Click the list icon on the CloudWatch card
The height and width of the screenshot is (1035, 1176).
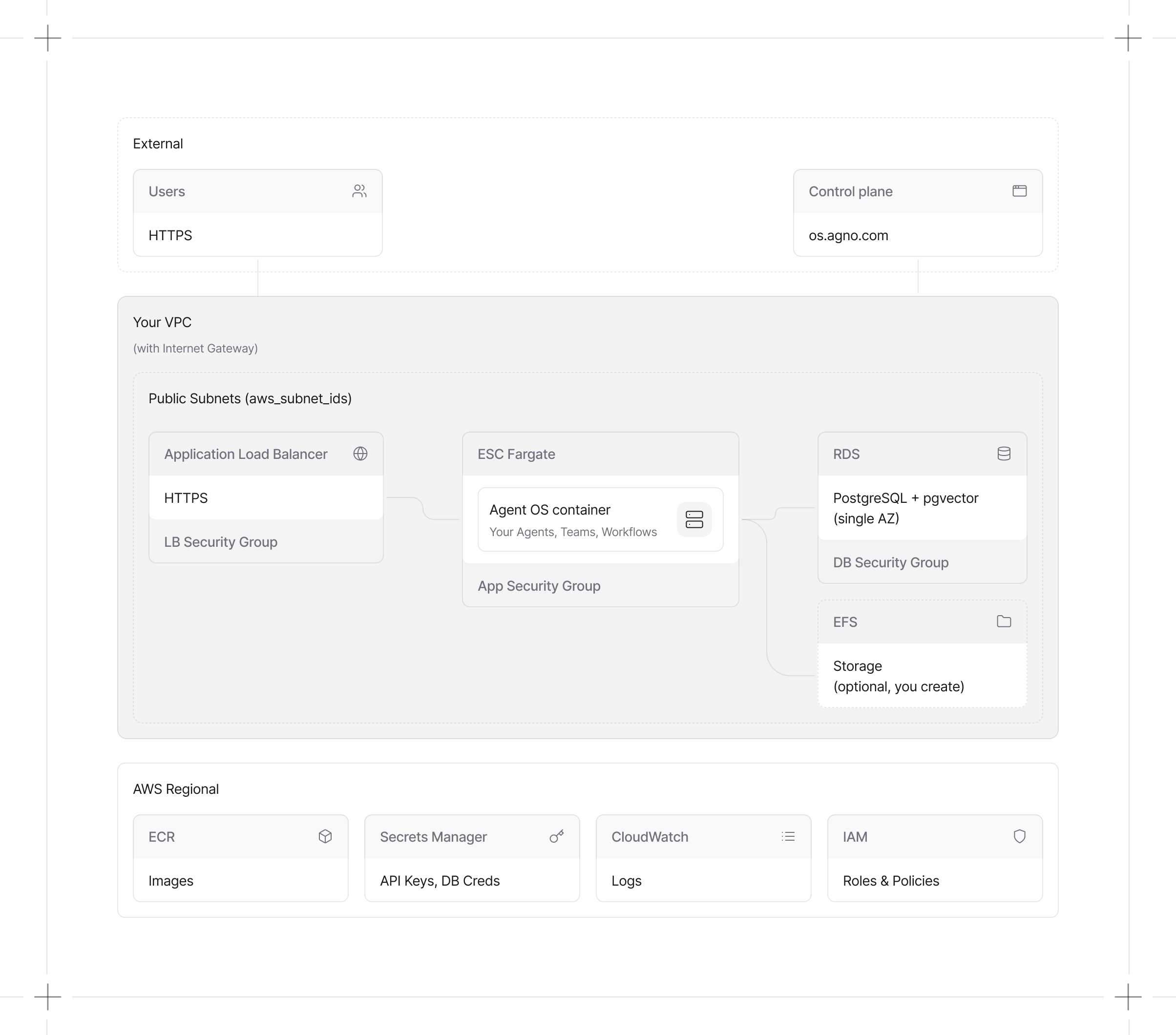788,837
